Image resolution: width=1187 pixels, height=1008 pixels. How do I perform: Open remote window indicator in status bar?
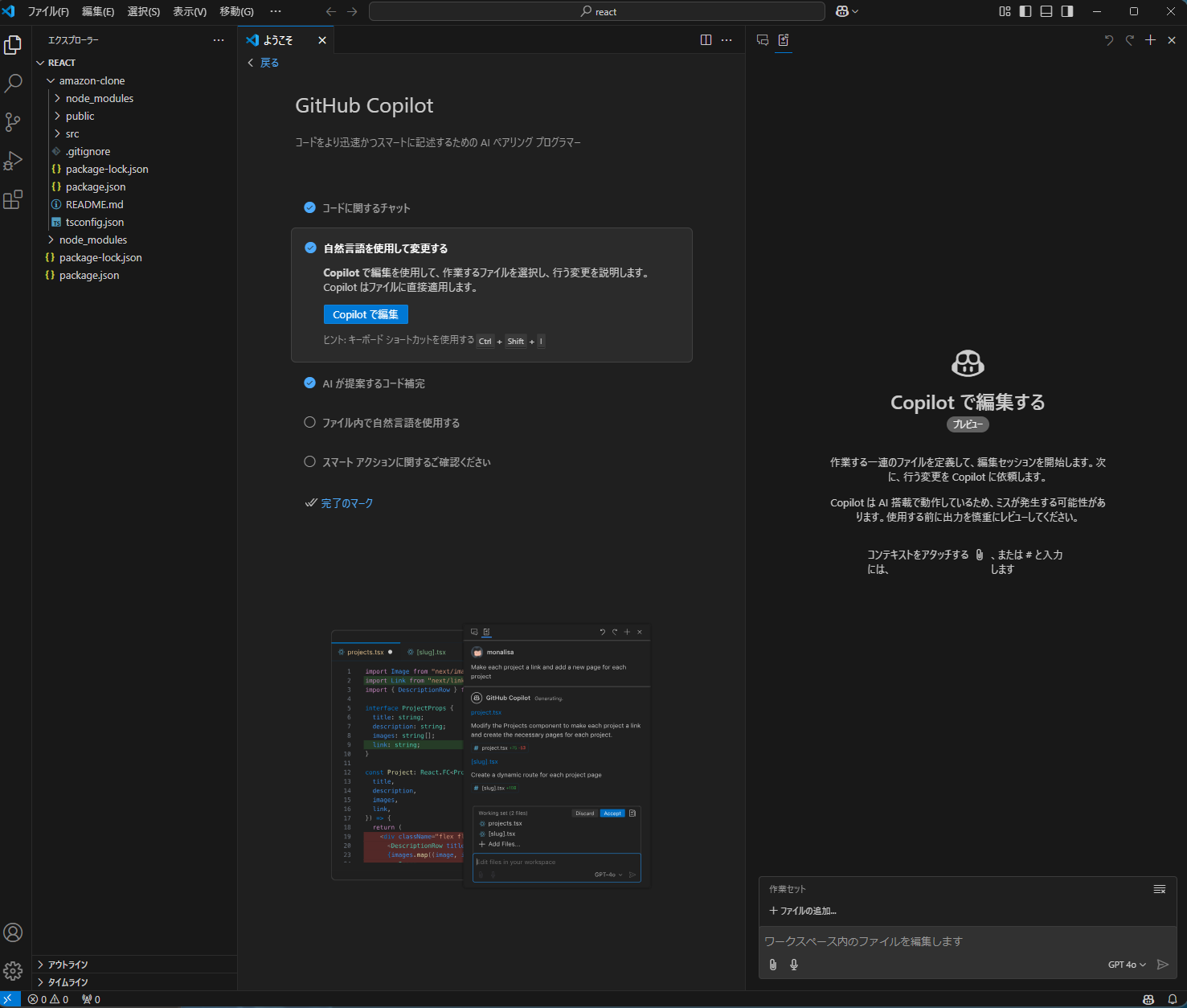pos(10,999)
